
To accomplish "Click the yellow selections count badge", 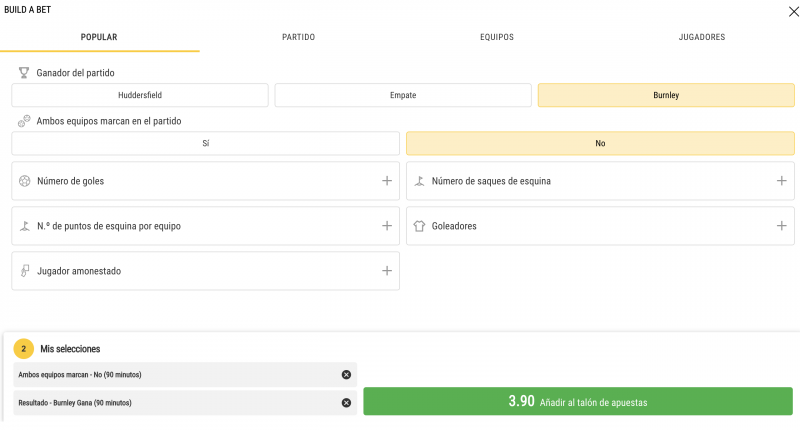I will click(24, 348).
